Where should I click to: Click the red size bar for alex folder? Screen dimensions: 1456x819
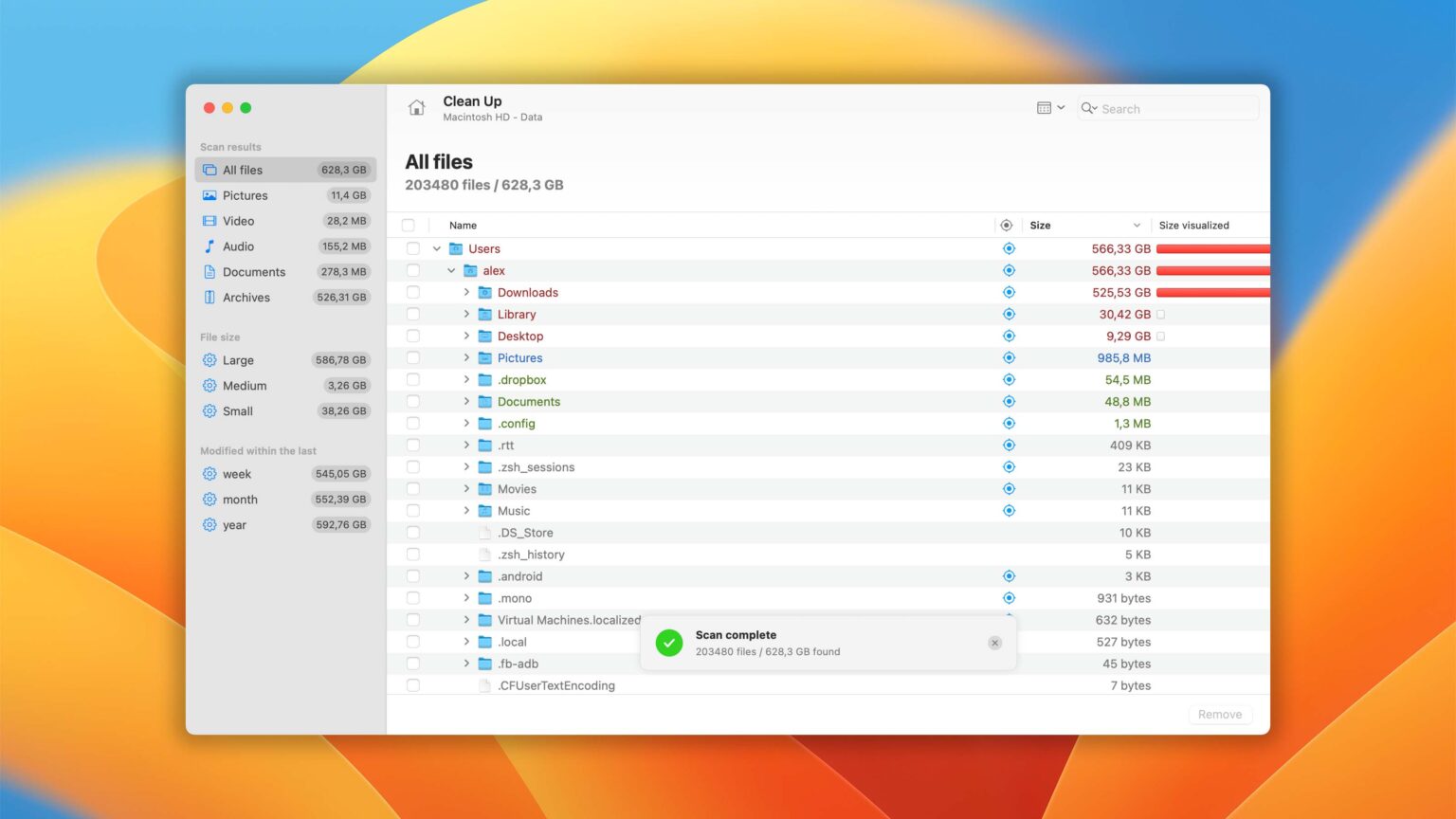pyautogui.click(x=1213, y=270)
